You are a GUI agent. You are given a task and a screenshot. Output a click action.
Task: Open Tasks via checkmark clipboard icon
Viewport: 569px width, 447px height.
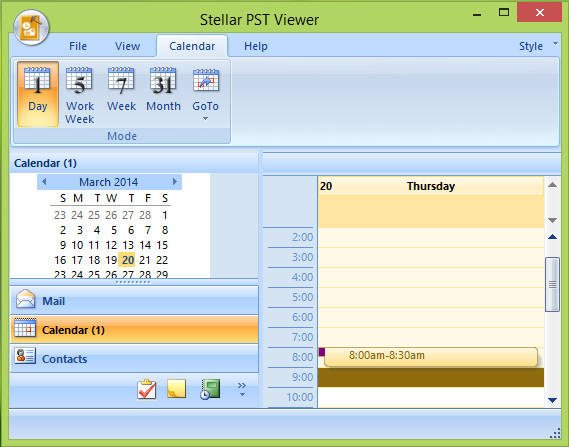[x=147, y=389]
